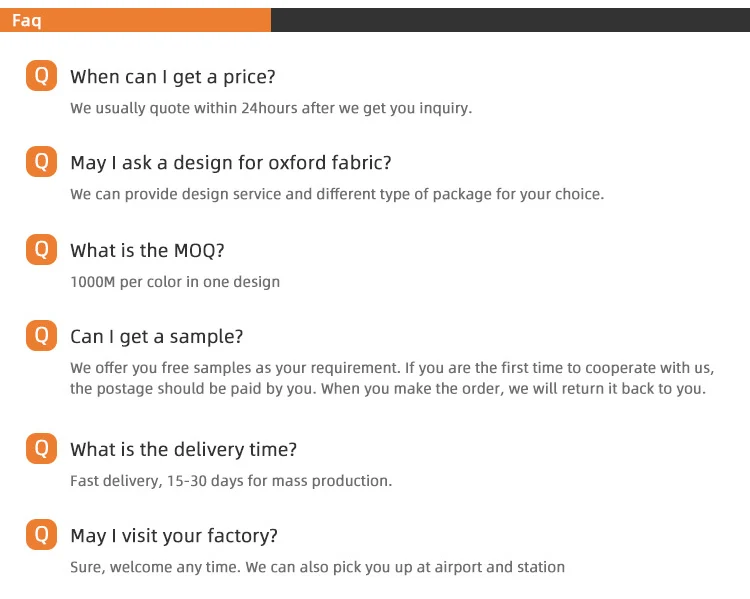Open the 'May I visit your factory?' question

[174, 537]
